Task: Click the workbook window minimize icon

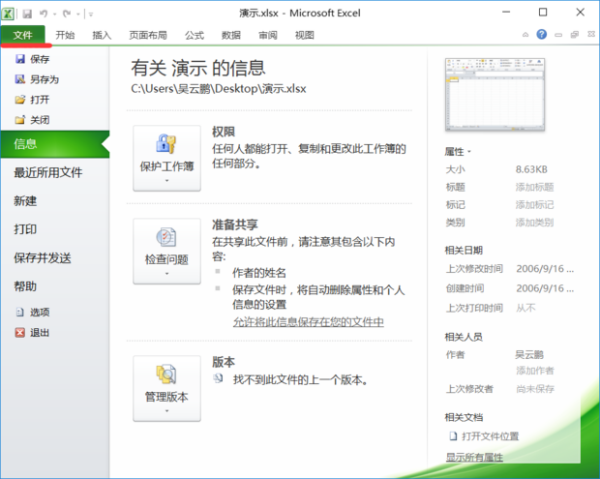Action: 558,35
